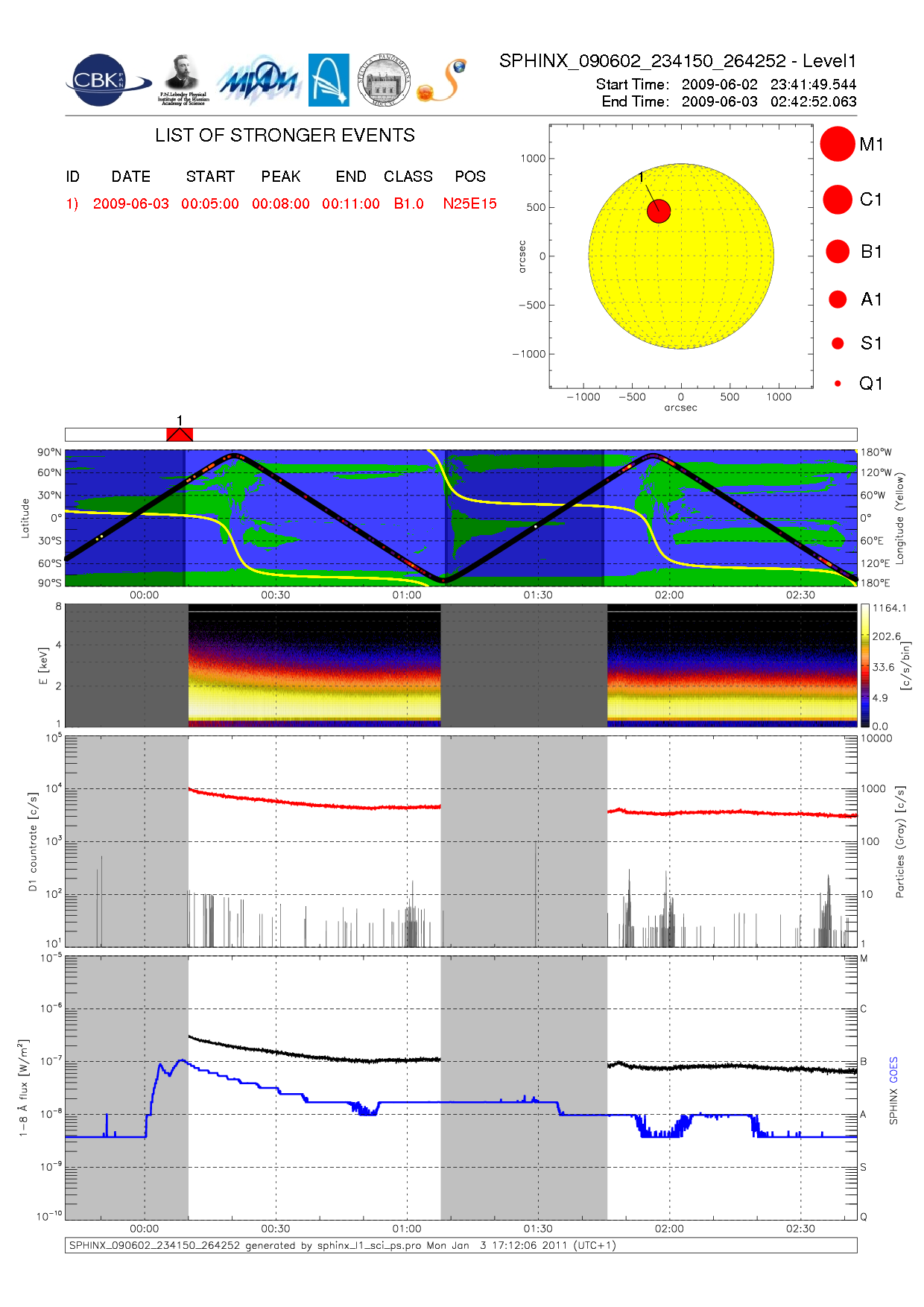Click the red triangle event marker 1
The image size is (924, 1307).
point(180,434)
